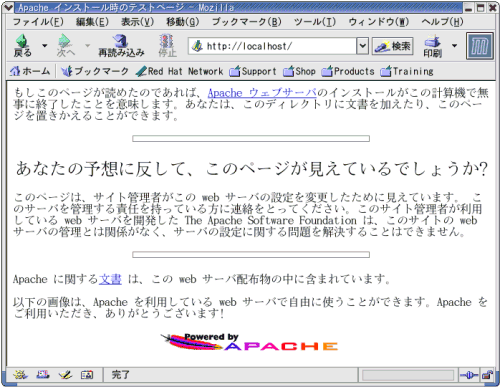Image resolution: width=500 pixels, height=387 pixels.
Task: Open the Shop bookmark folder
Action: coord(299,71)
